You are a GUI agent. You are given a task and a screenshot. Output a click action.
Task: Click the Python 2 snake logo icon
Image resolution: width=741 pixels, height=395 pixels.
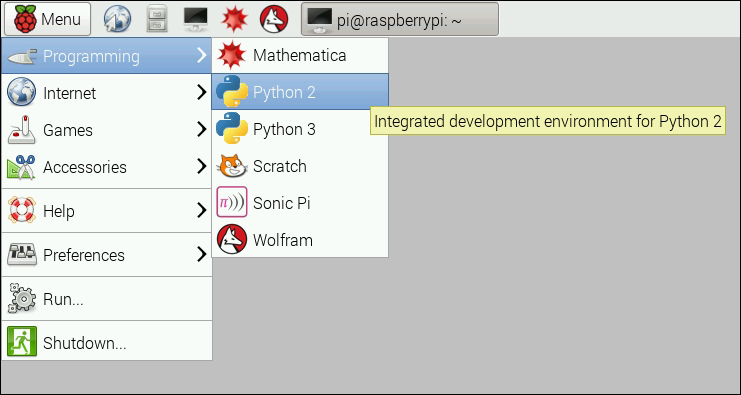[232, 92]
